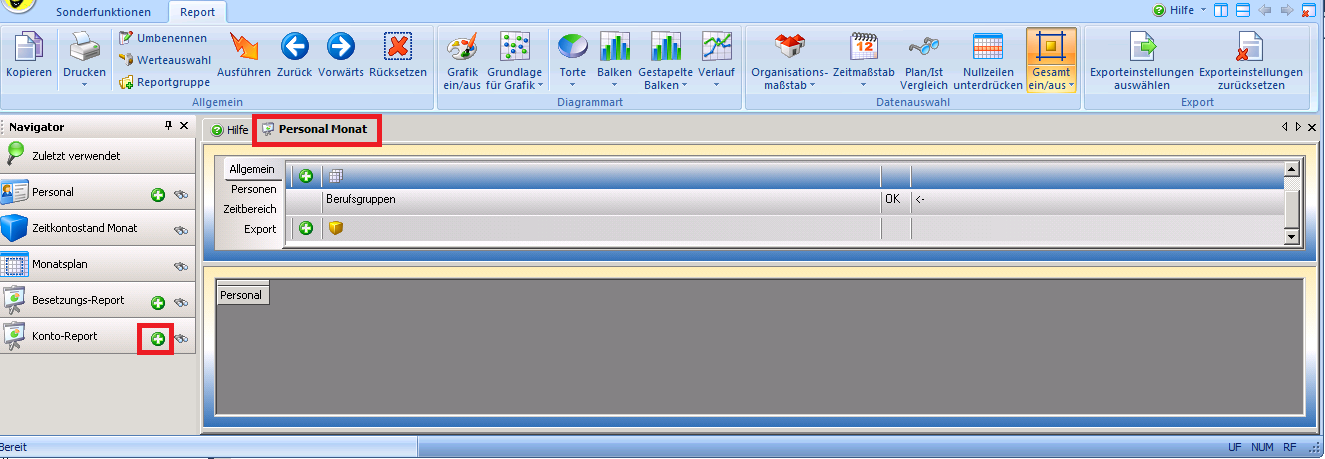Click the Vorwärts arrow icon
Viewport: 1325px width, 459px height.
point(342,47)
